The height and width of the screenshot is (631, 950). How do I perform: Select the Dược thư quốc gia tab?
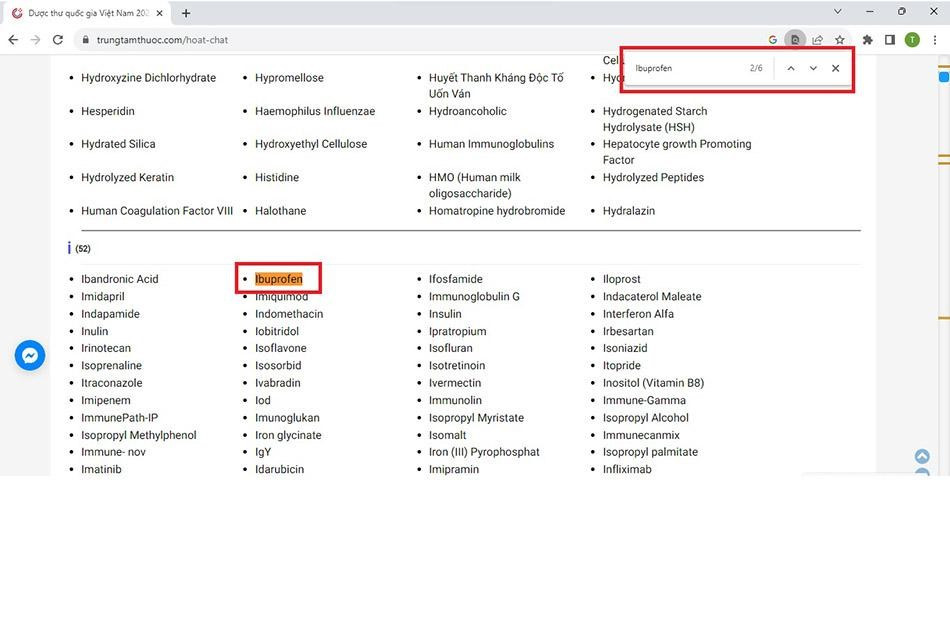[x=85, y=13]
